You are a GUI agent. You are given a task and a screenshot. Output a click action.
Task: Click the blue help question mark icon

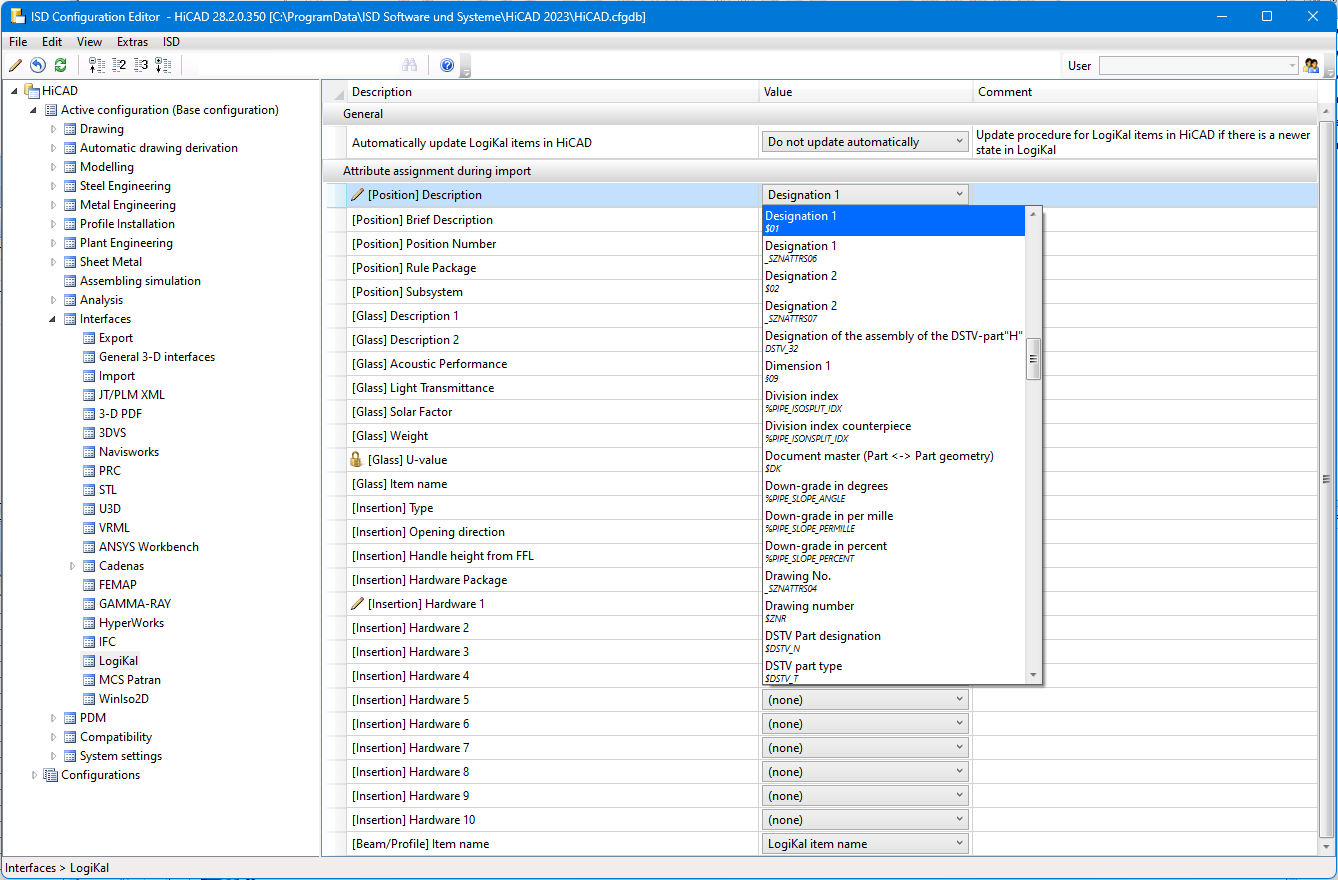coord(447,65)
